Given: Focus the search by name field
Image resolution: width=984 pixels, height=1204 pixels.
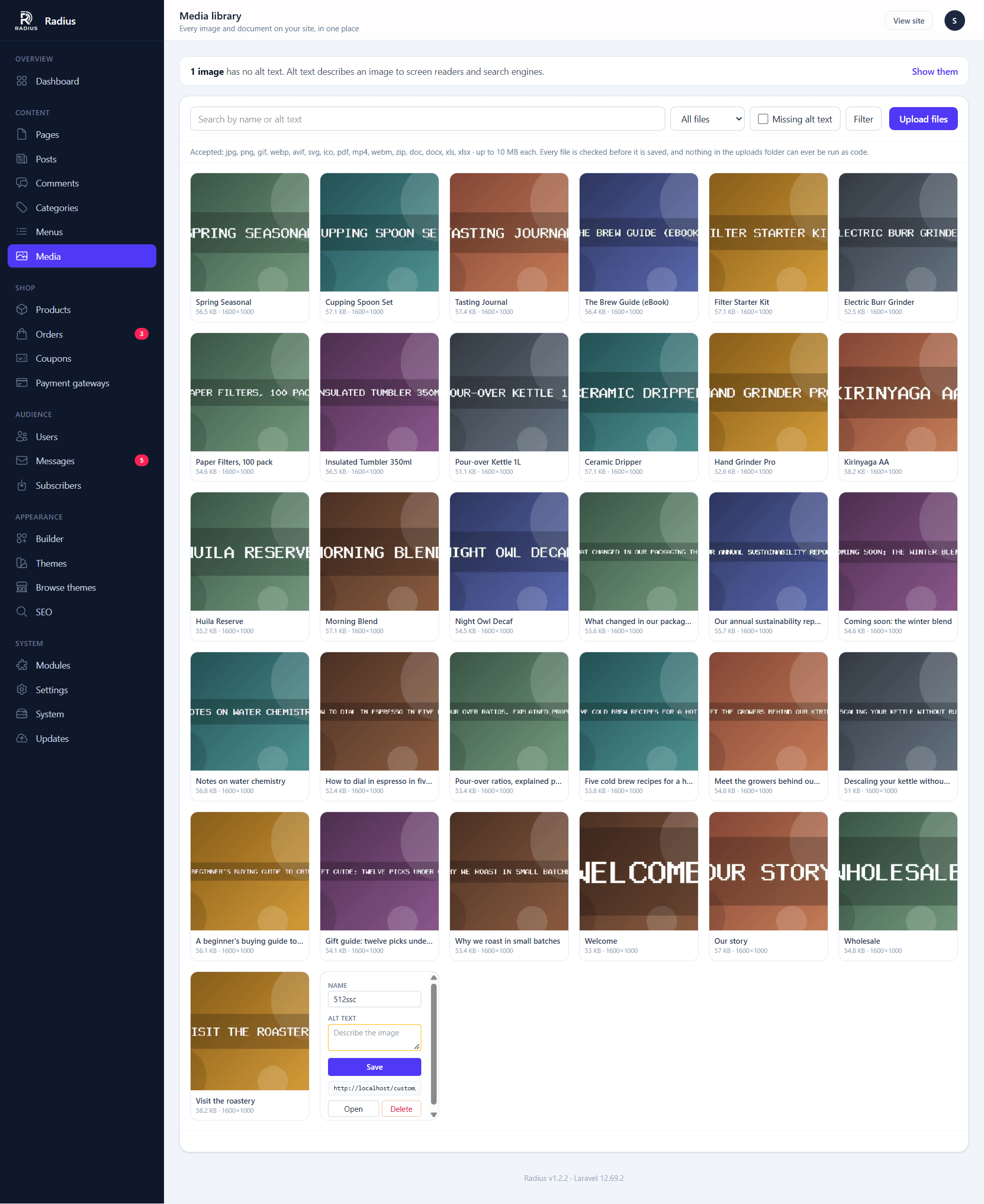Looking at the screenshot, I should 427,119.
